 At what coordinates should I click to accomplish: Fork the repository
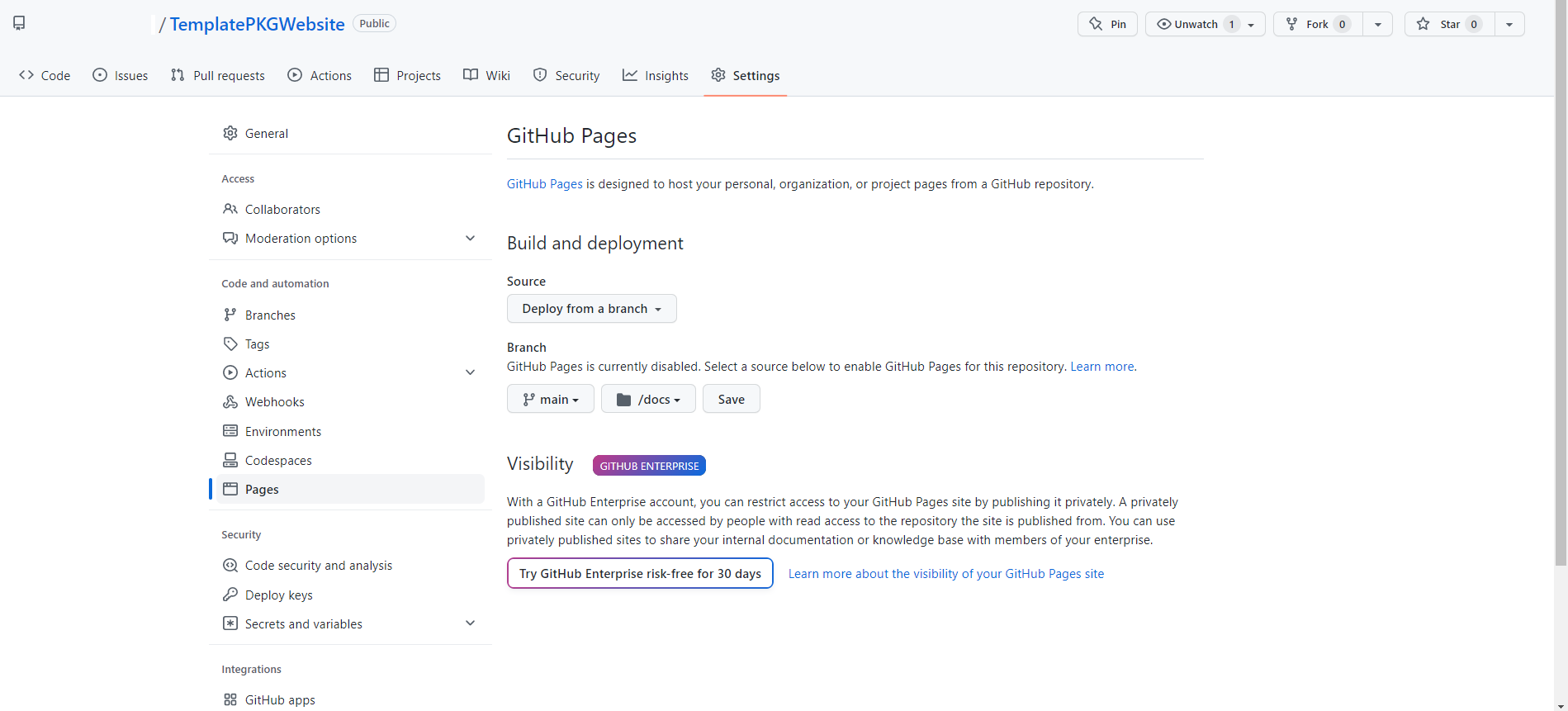(x=1318, y=24)
